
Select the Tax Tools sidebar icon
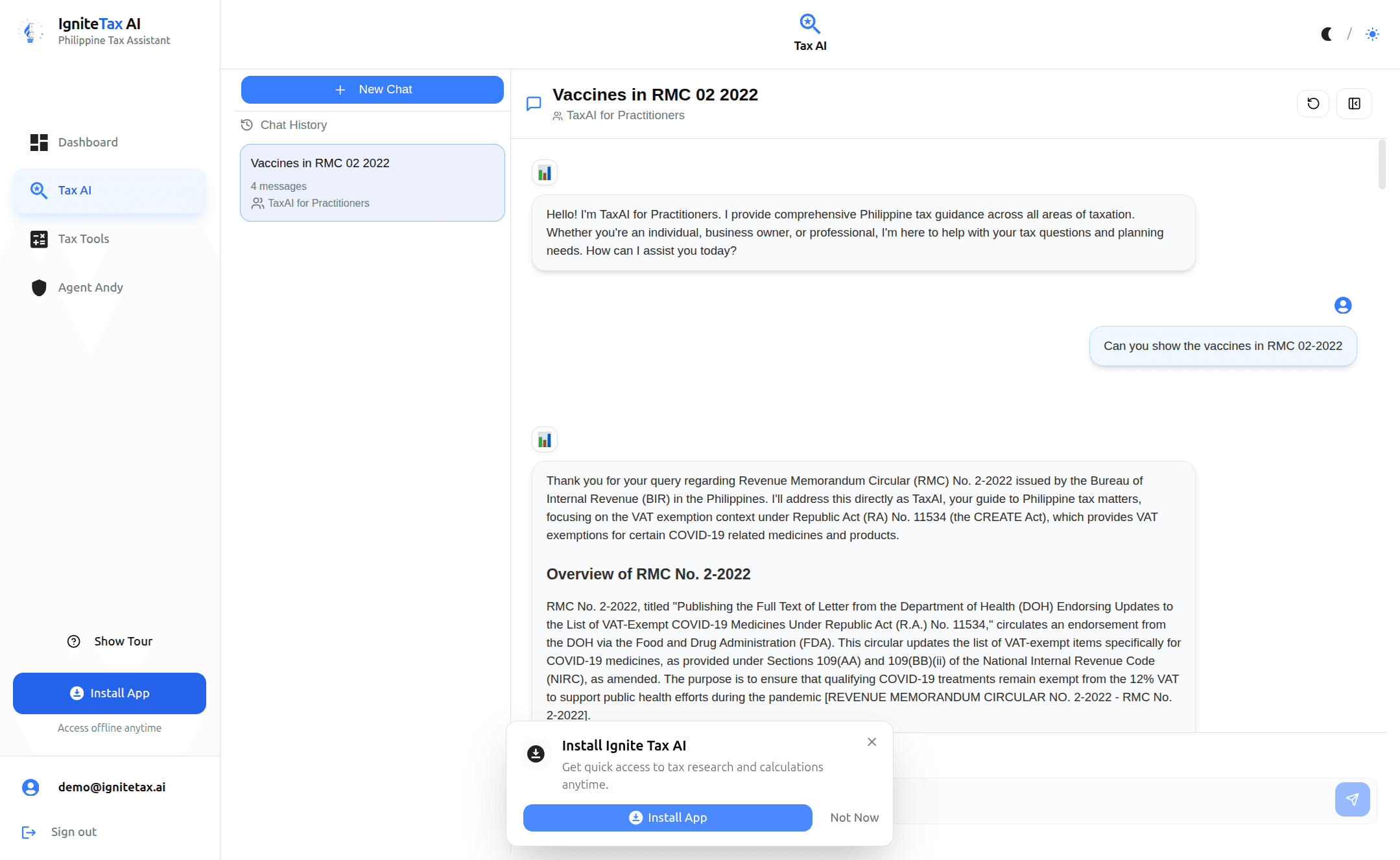click(39, 239)
